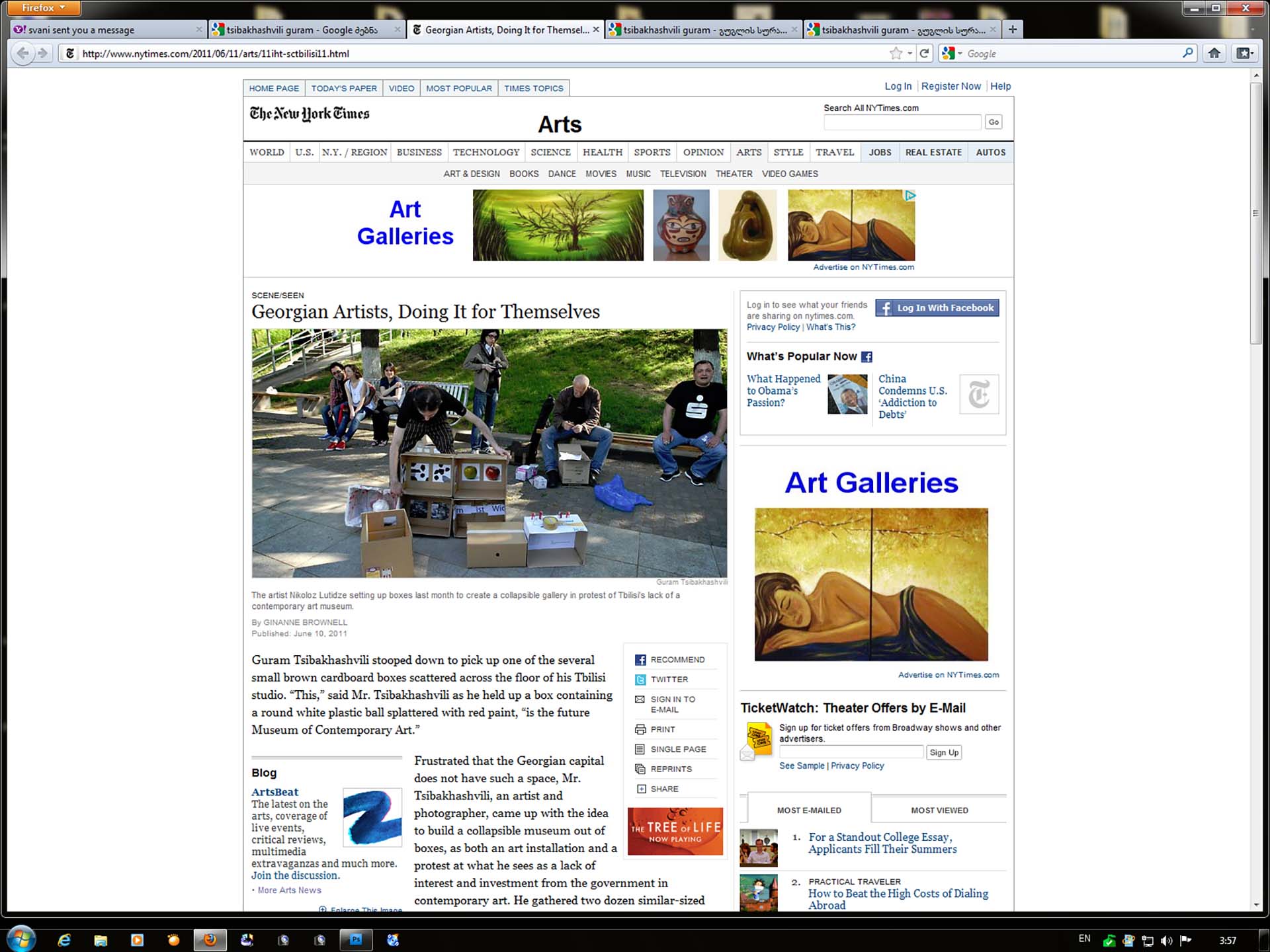Click the Facebook Recommend icon in article tools

[640, 660]
